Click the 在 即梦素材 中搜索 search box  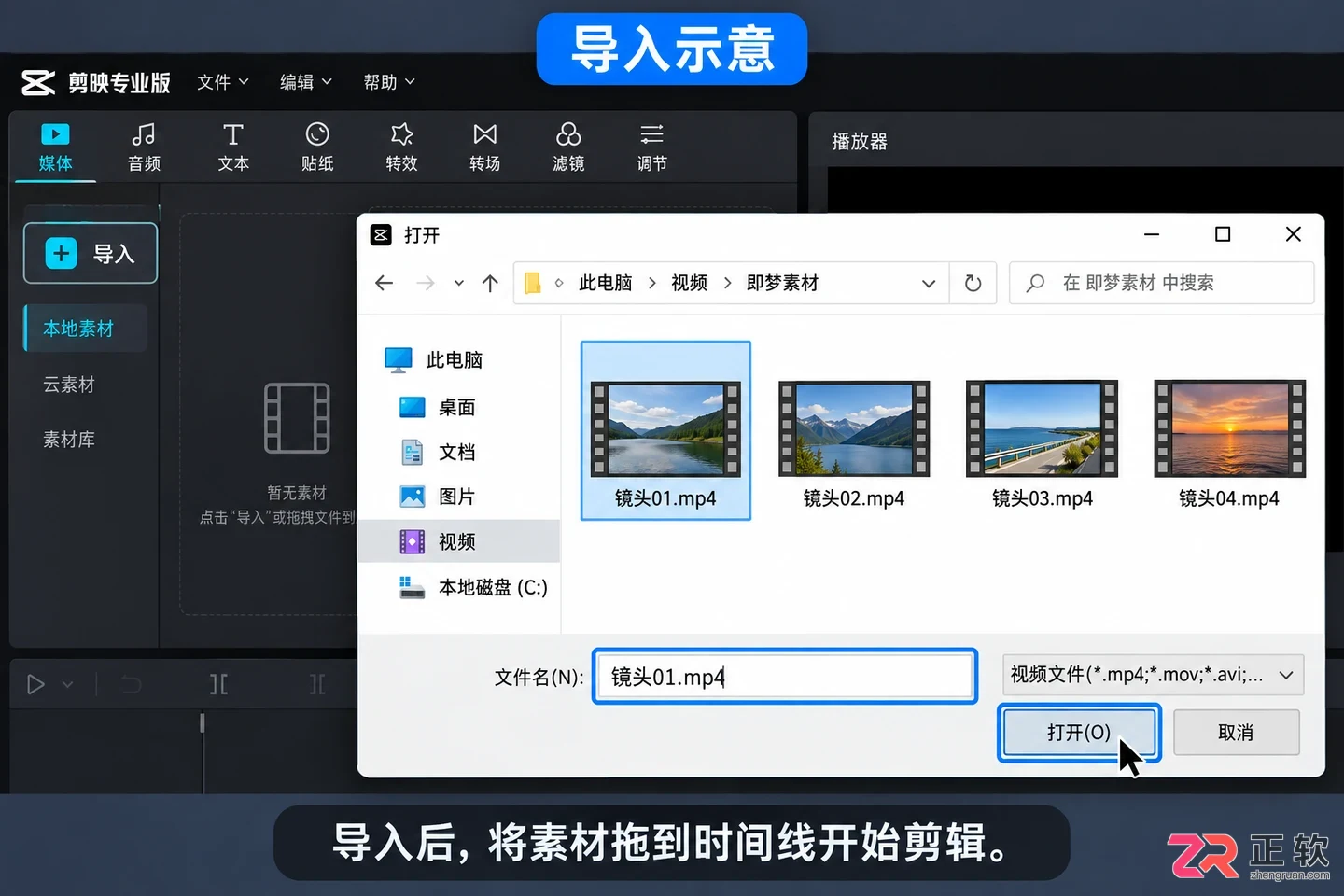click(x=1162, y=283)
